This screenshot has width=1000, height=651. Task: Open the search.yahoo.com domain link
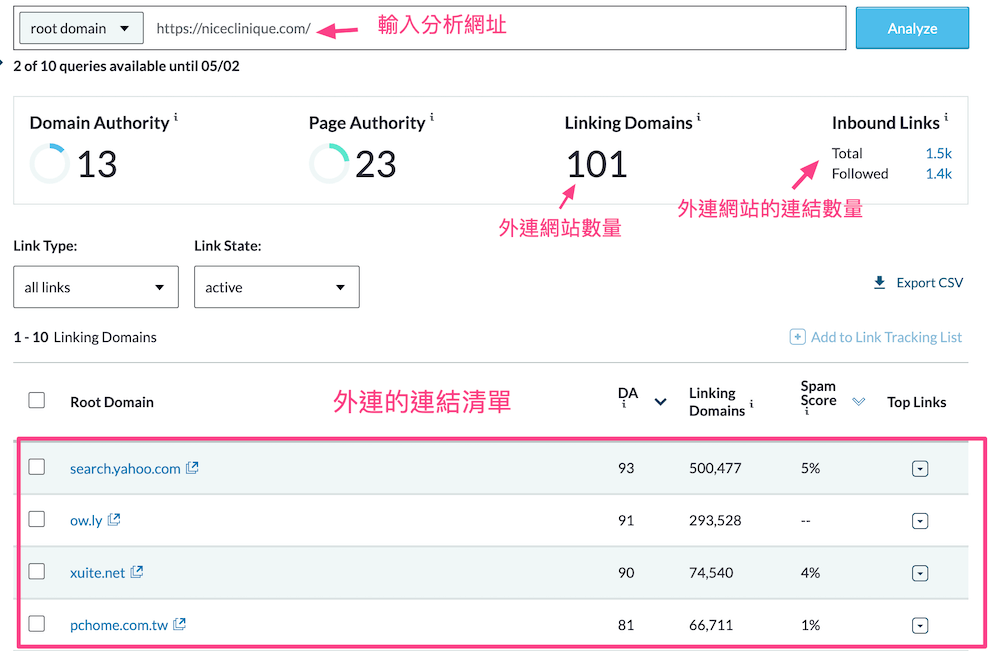(x=125, y=469)
